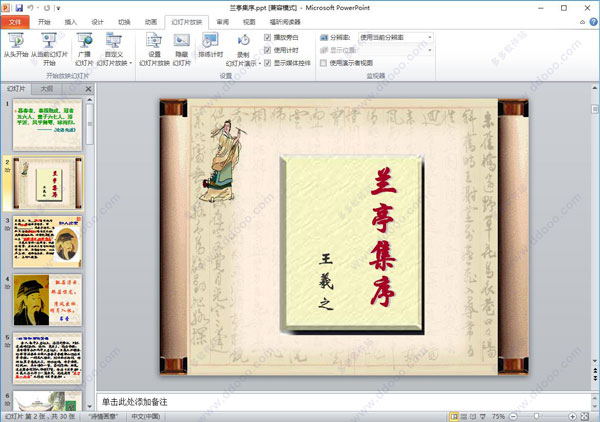
Task: Open Set Up Slide Show (设置幻灯片放映)
Action: pos(154,50)
